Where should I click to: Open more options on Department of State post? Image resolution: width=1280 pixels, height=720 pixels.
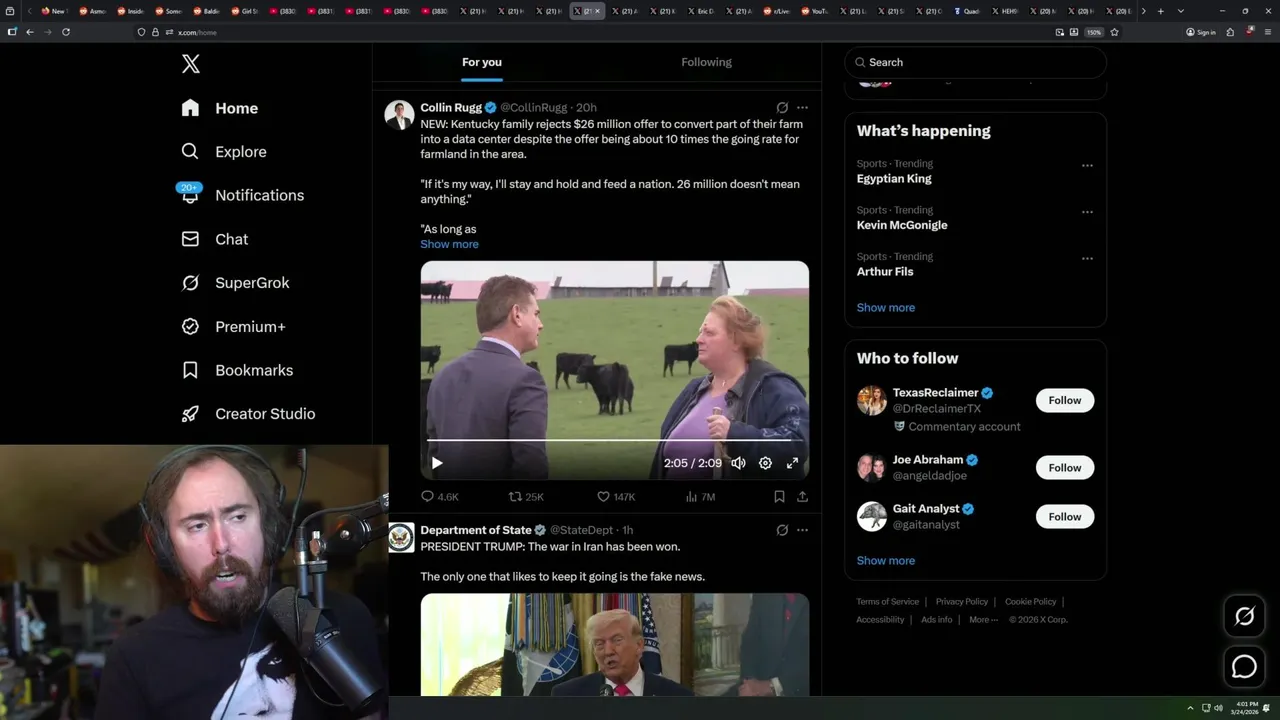pyautogui.click(x=802, y=530)
